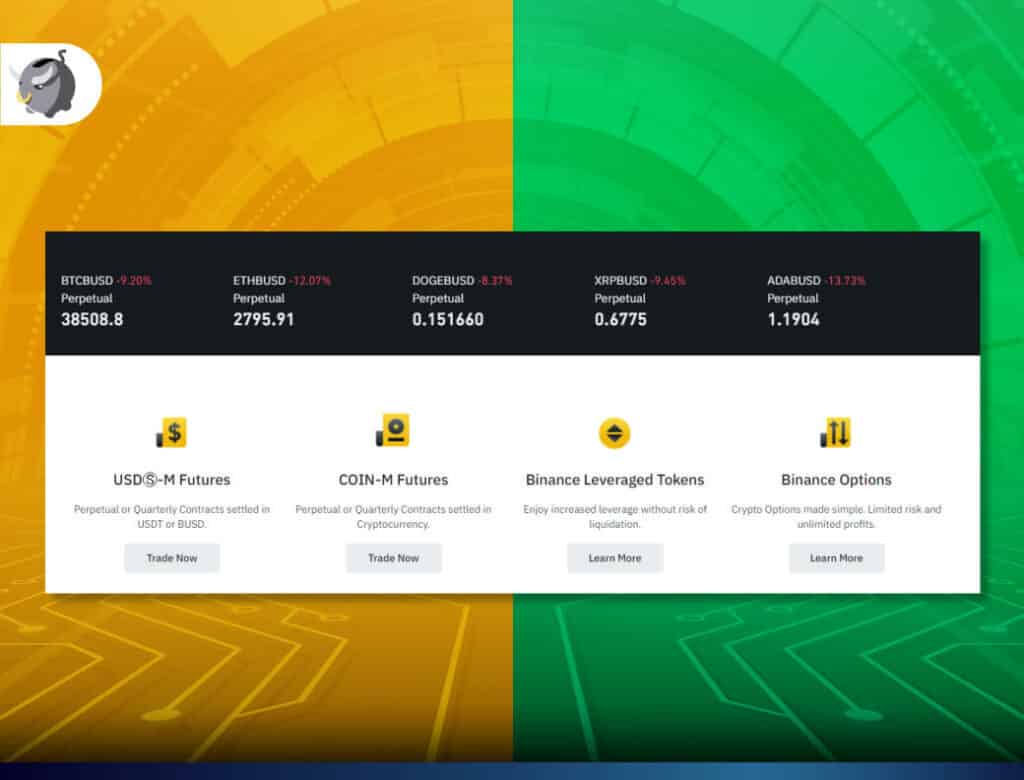This screenshot has width=1024, height=780.
Task: Click the 'Enjoy increased leverage' description
Action: coord(615,516)
